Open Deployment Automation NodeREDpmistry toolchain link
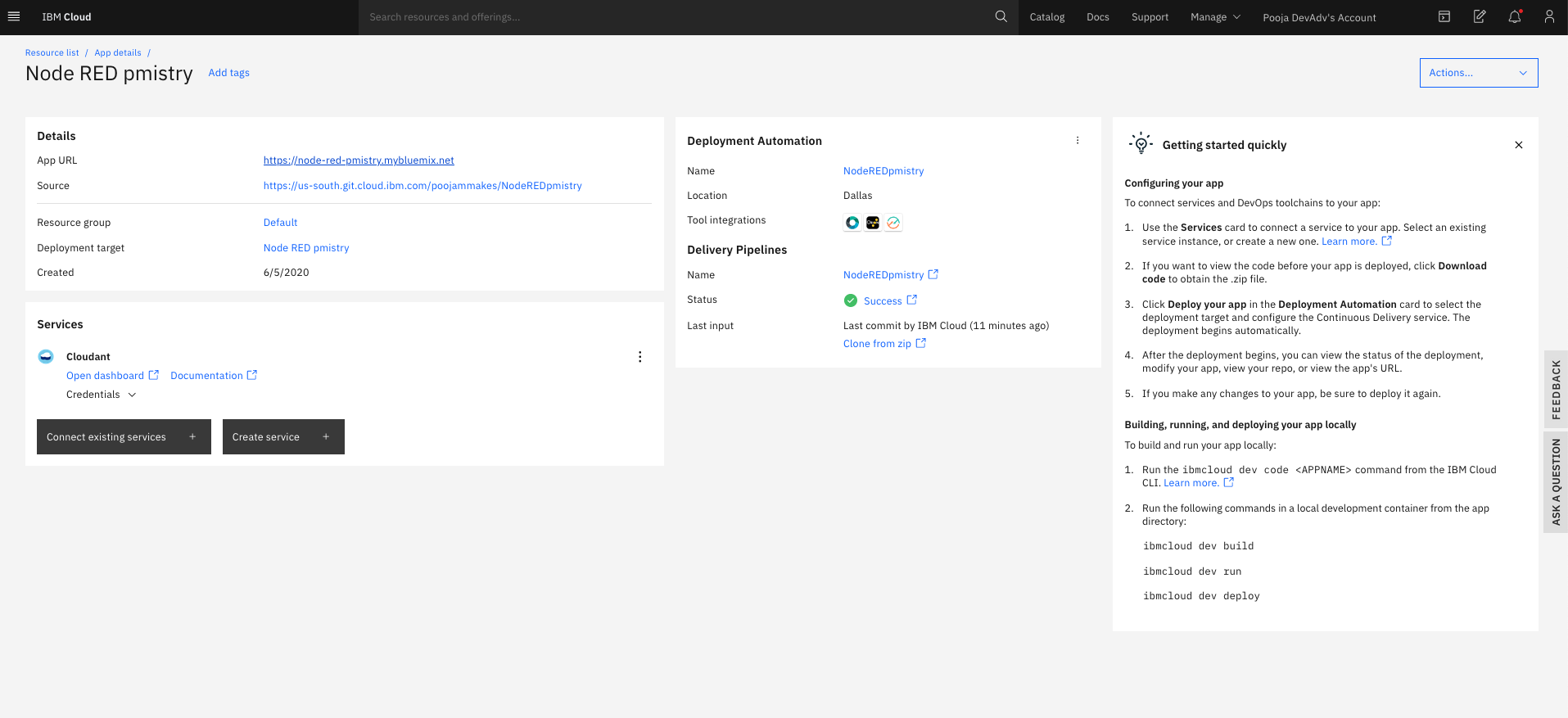This screenshot has width=1568, height=718. 883,171
